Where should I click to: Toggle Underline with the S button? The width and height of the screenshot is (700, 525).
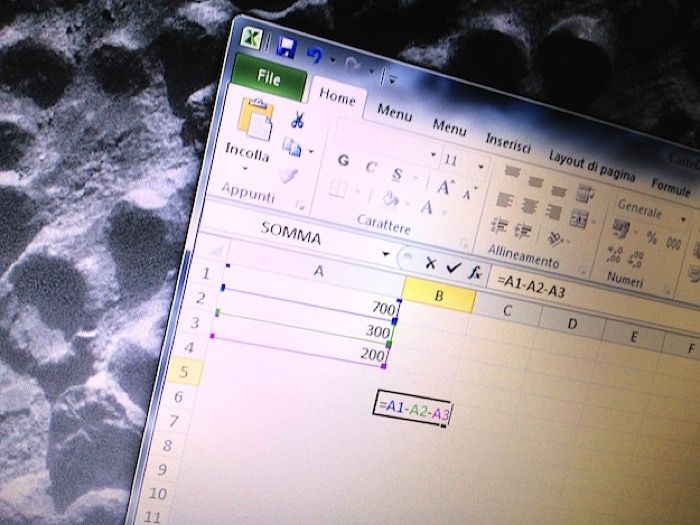coord(397,174)
